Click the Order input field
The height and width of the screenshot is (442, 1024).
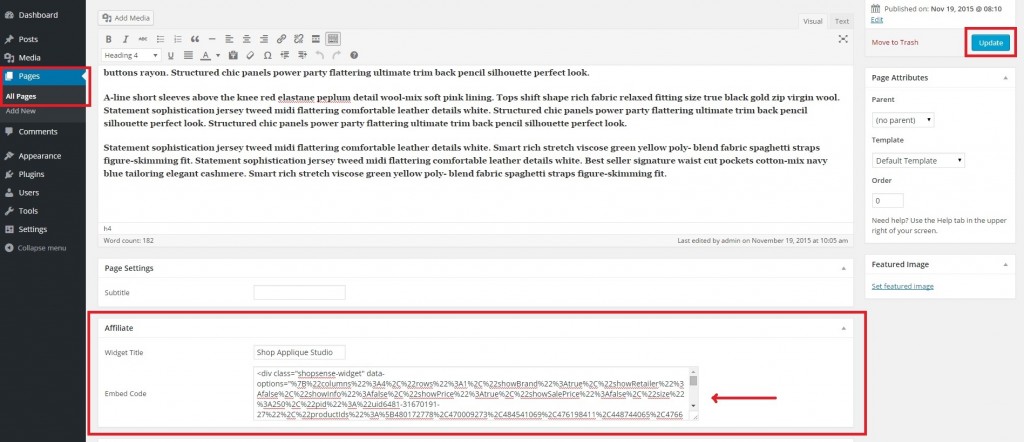pyautogui.click(x=888, y=200)
